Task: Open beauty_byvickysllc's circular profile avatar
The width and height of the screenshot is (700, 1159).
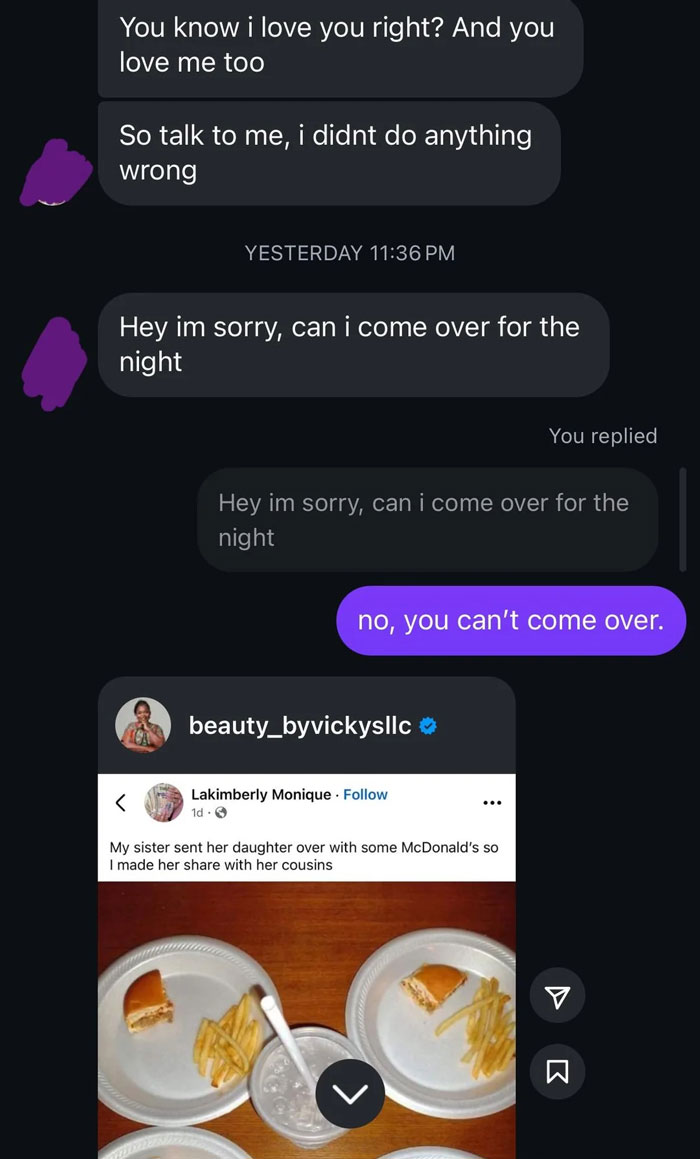Action: pyautogui.click(x=142, y=725)
